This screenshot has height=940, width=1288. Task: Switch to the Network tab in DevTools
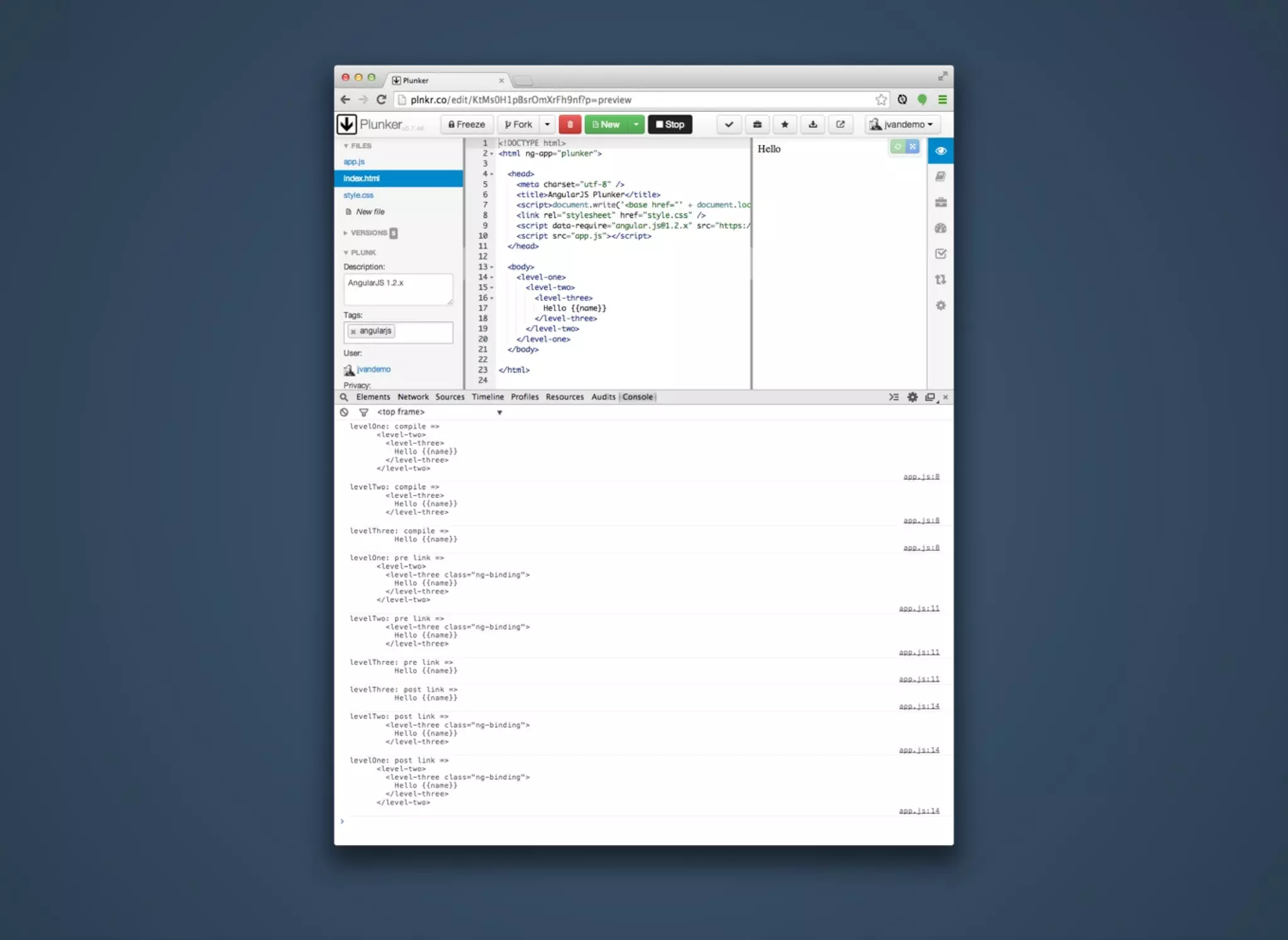(413, 397)
